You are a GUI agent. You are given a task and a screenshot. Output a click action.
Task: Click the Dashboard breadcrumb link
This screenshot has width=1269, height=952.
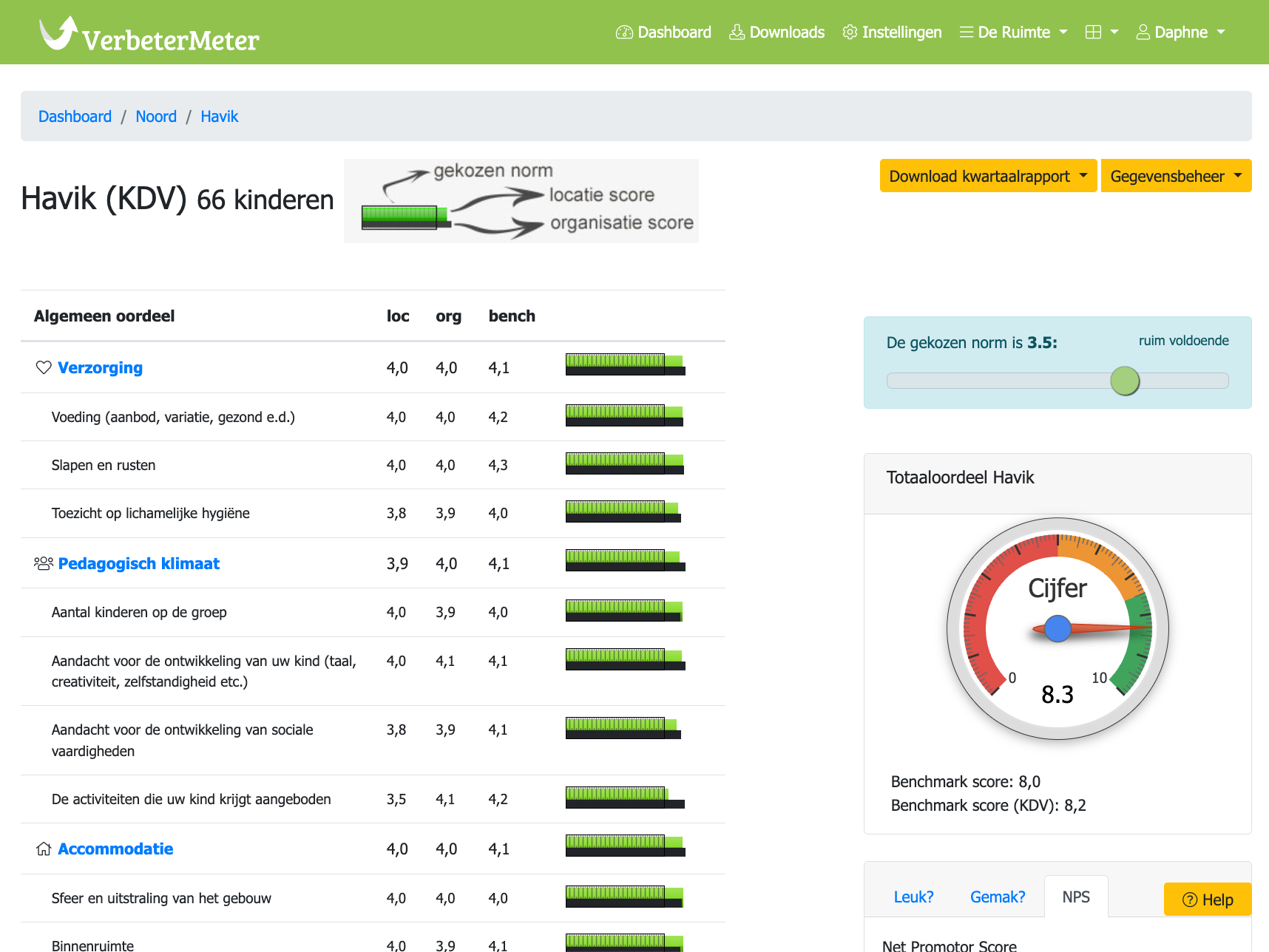click(75, 117)
